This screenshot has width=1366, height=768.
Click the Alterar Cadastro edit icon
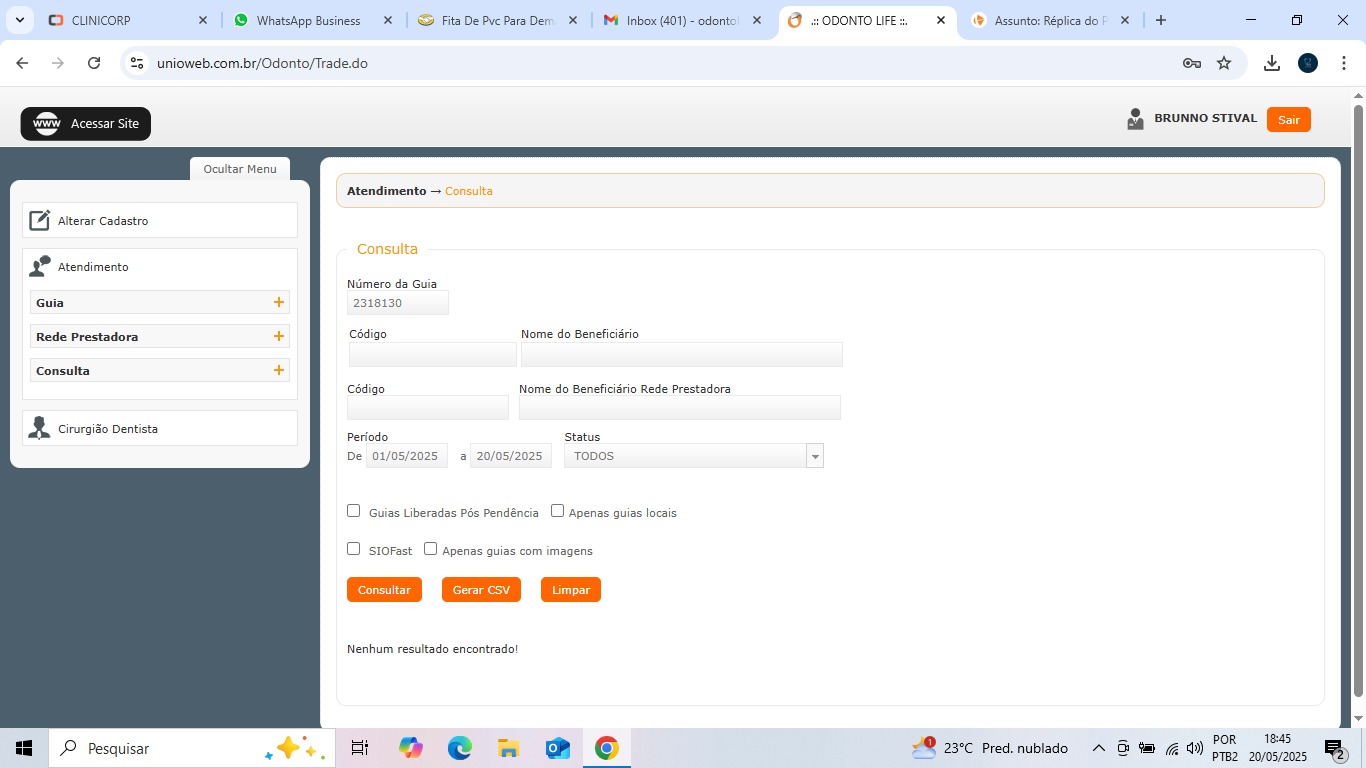click(39, 221)
